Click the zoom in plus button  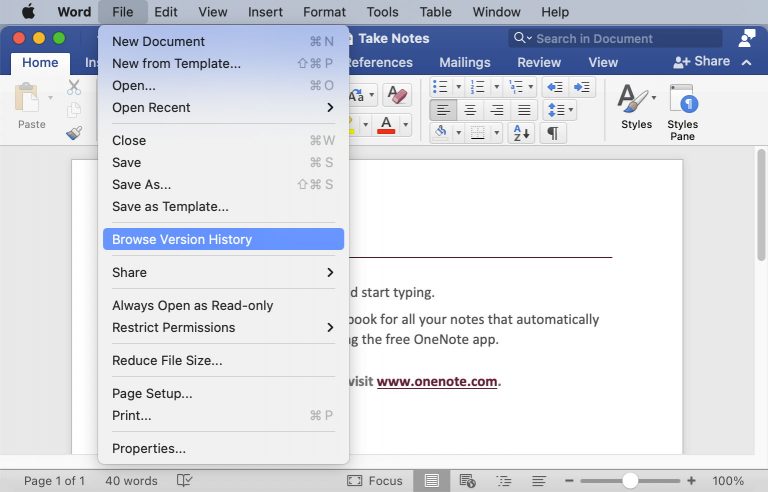point(691,481)
